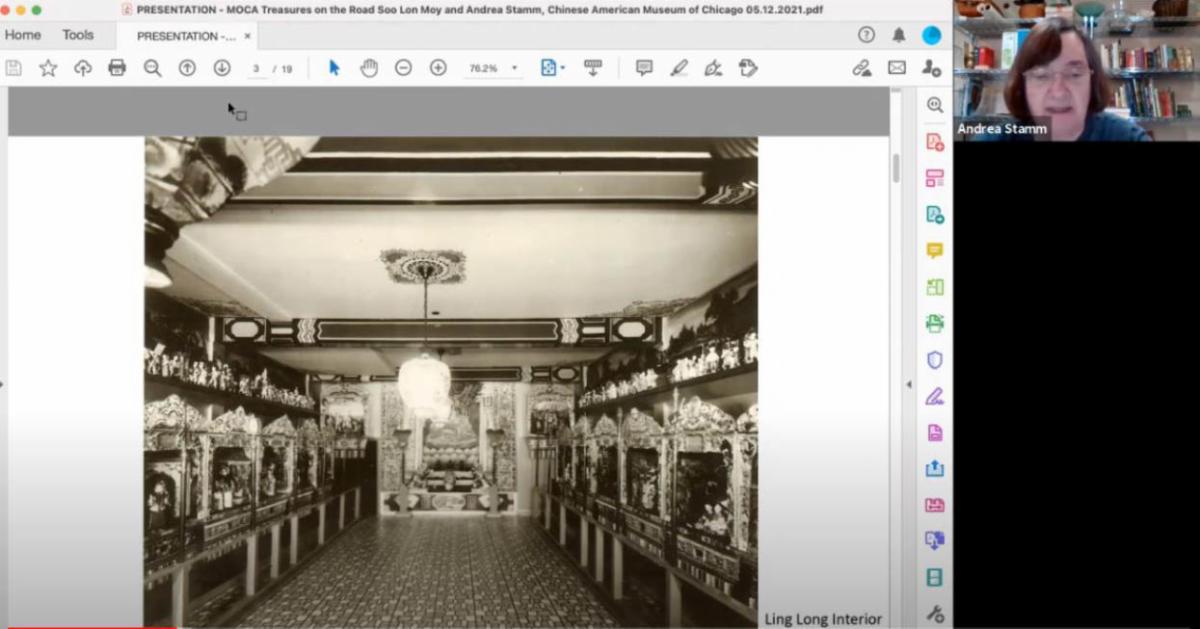The width and height of the screenshot is (1200, 629).
Task: Open the Home tab
Action: click(23, 35)
